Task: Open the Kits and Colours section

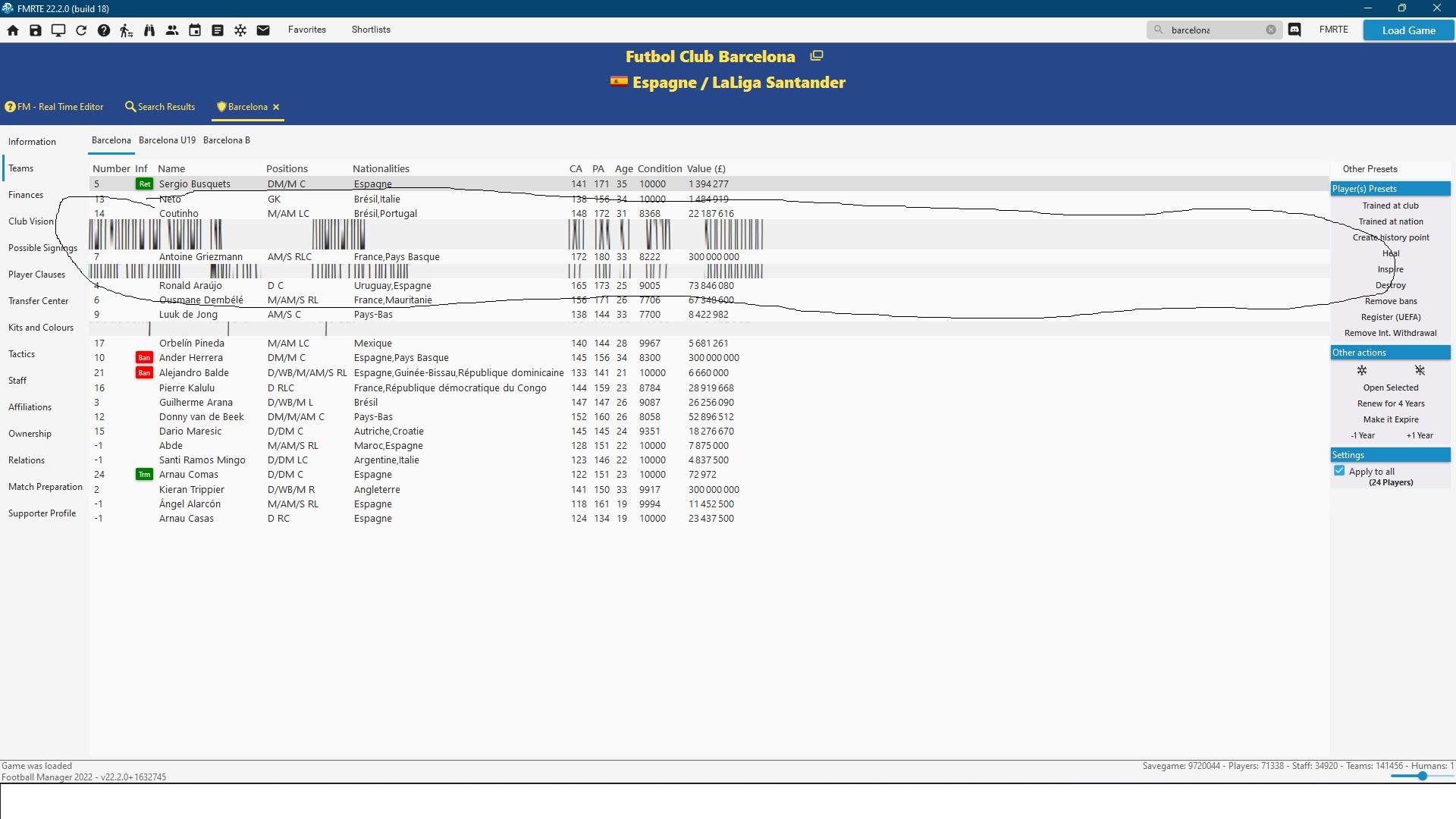Action: pyautogui.click(x=41, y=328)
